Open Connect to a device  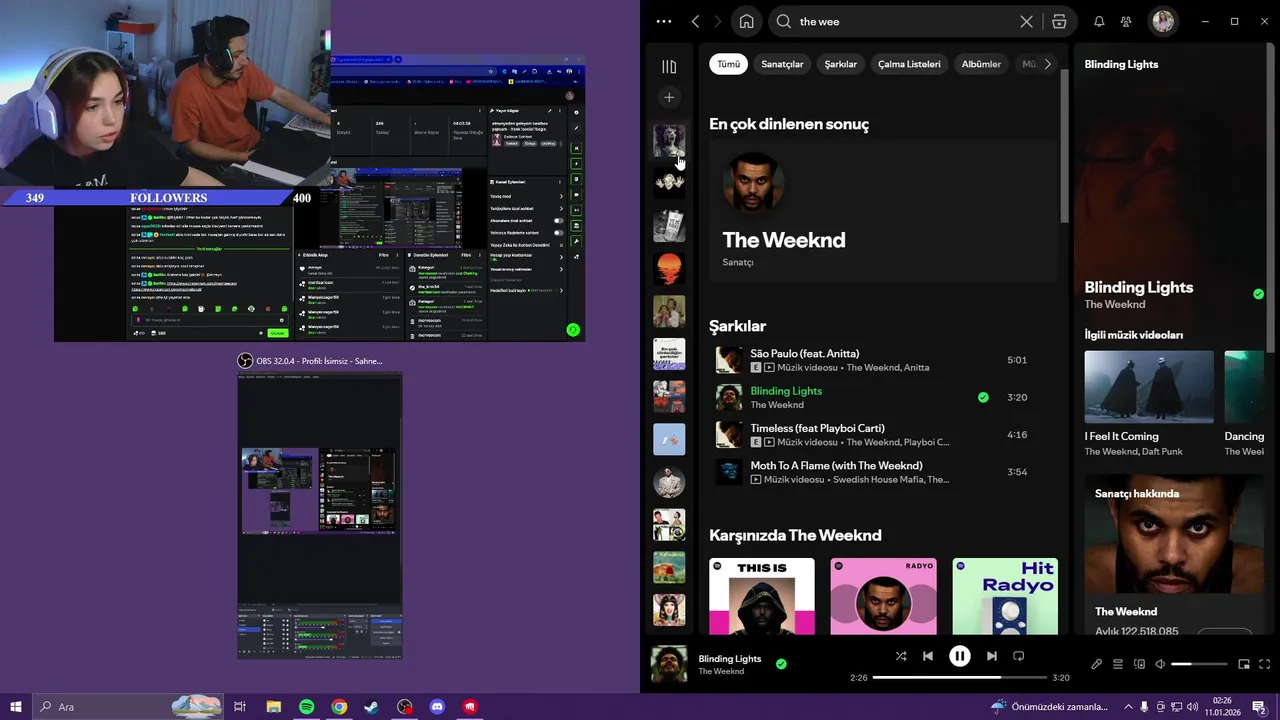click(x=1139, y=664)
